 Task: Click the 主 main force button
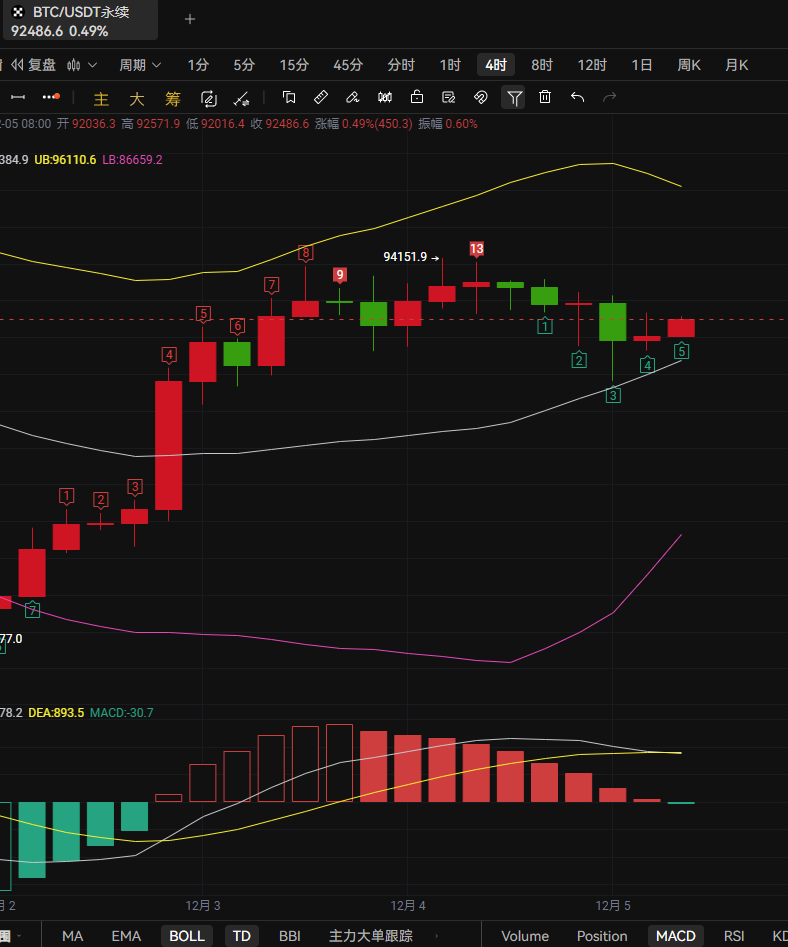click(101, 98)
